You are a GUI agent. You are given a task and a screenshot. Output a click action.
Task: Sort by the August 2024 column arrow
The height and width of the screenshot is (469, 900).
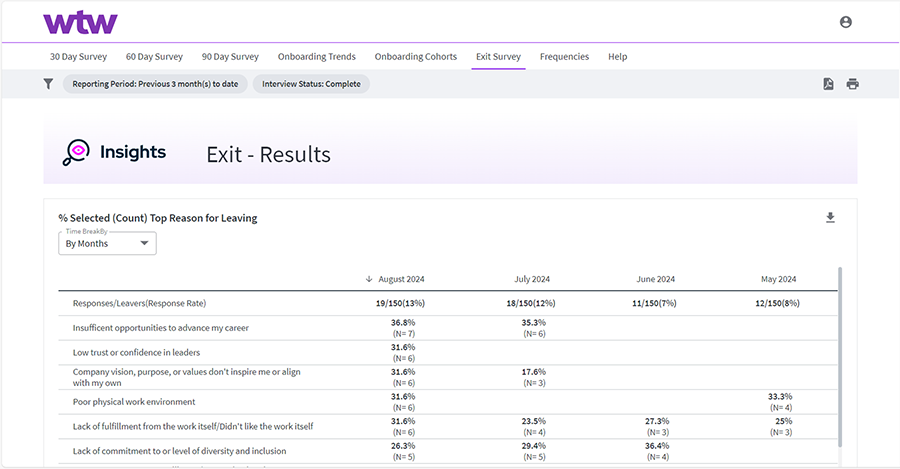click(369, 279)
